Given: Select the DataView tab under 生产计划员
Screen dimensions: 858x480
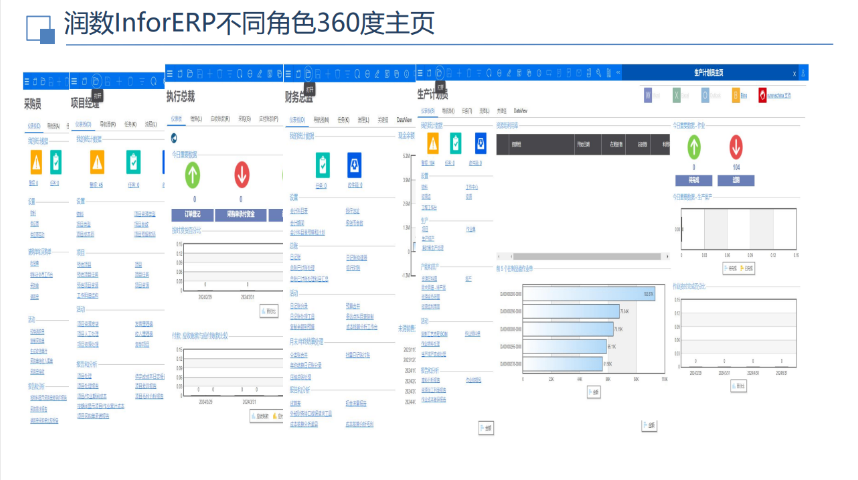Looking at the screenshot, I should pos(520,109).
